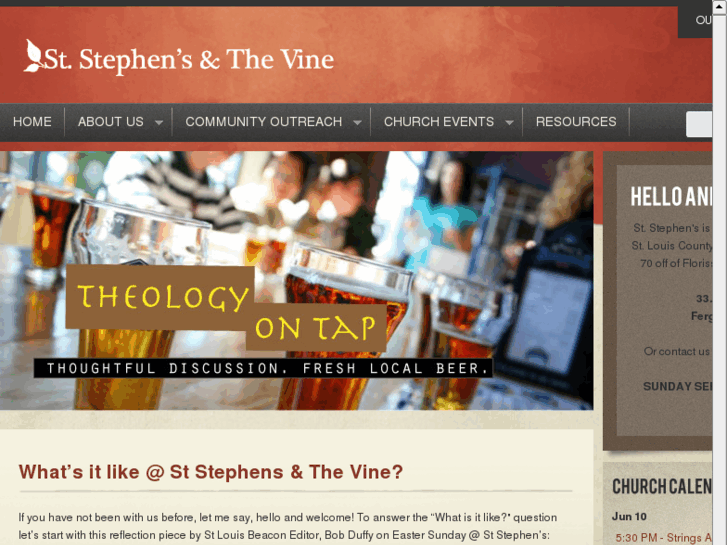This screenshot has width=727, height=545.
Task: Click the scrollbar up arrow
Action: point(720,7)
